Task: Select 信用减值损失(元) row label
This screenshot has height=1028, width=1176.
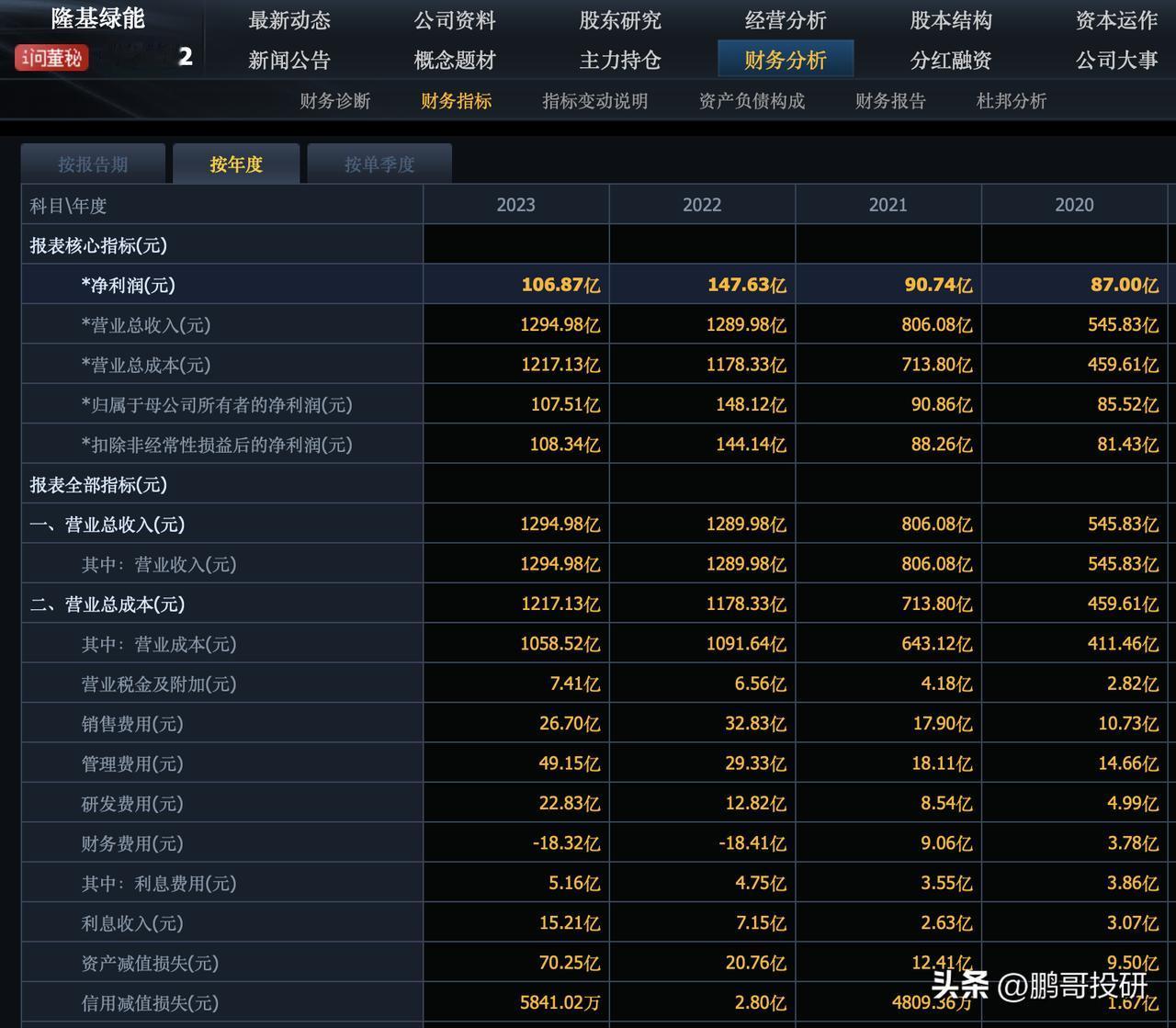Action: (x=150, y=1003)
